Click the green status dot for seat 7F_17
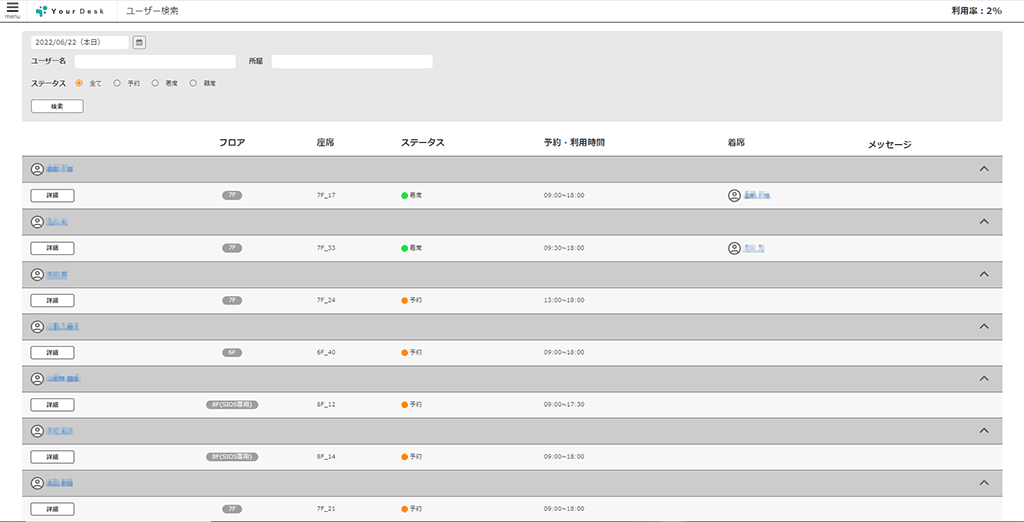 [405, 196]
